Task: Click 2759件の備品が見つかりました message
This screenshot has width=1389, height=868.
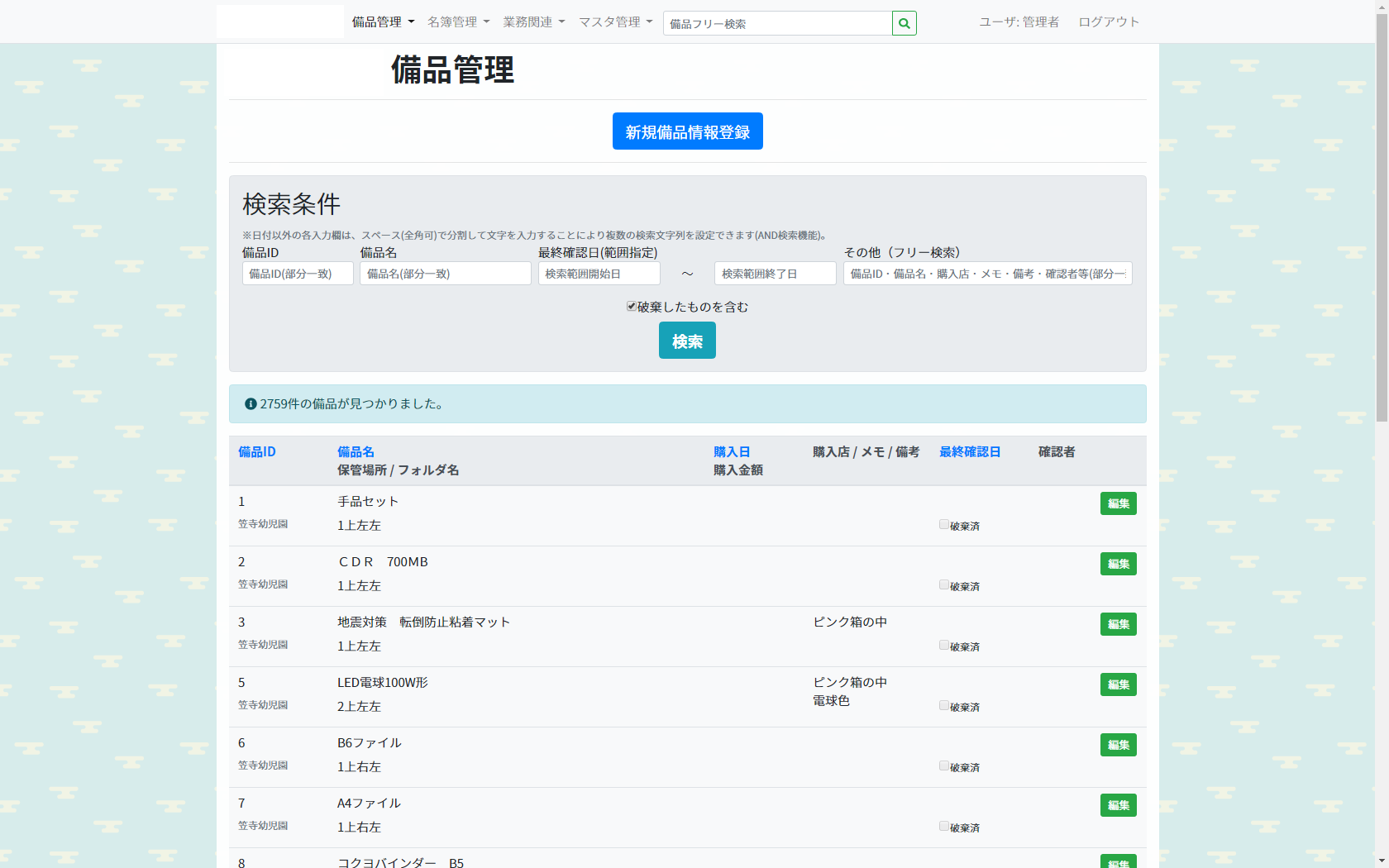Action: click(x=353, y=404)
